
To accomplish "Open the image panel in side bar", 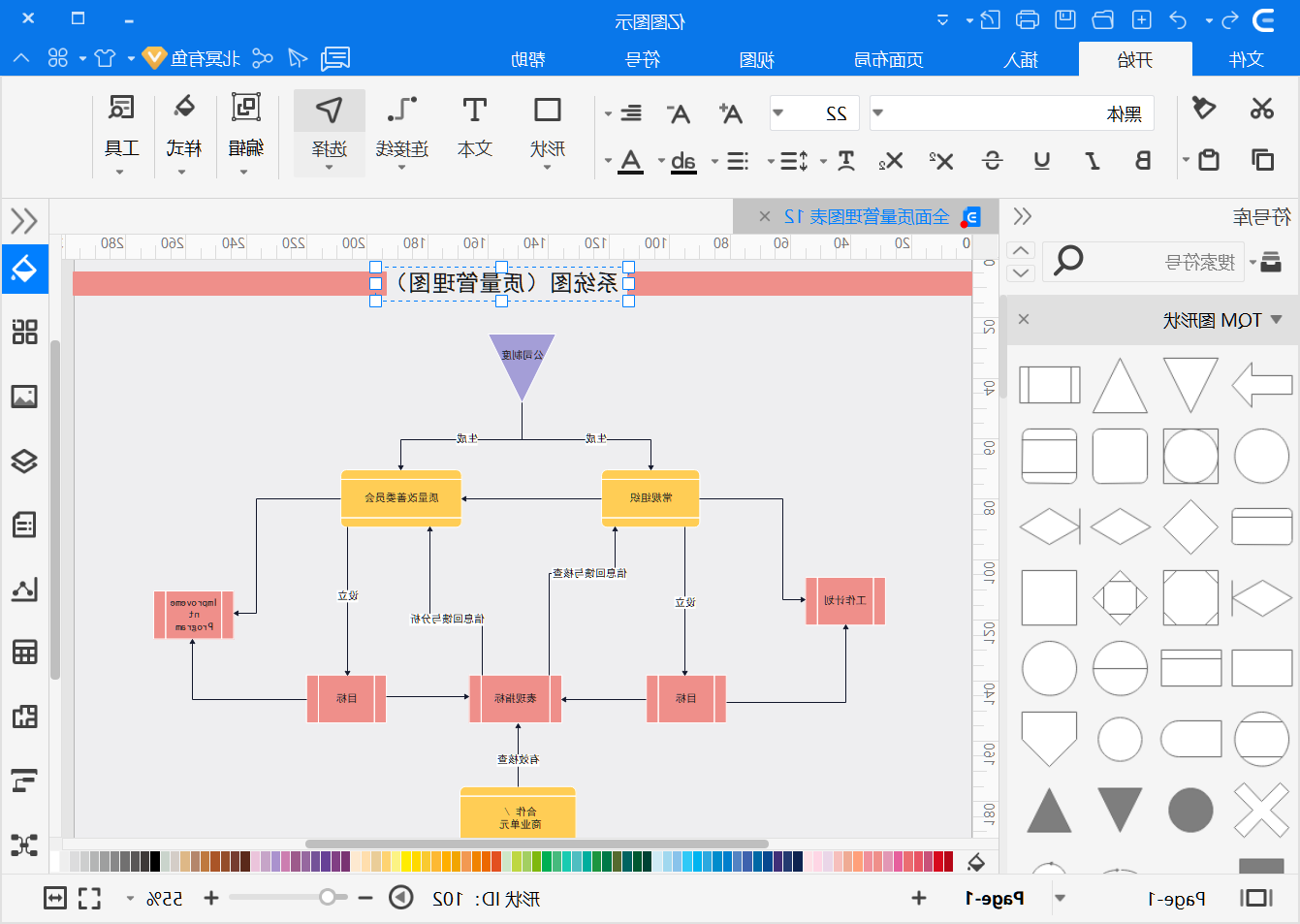I will pyautogui.click(x=24, y=397).
